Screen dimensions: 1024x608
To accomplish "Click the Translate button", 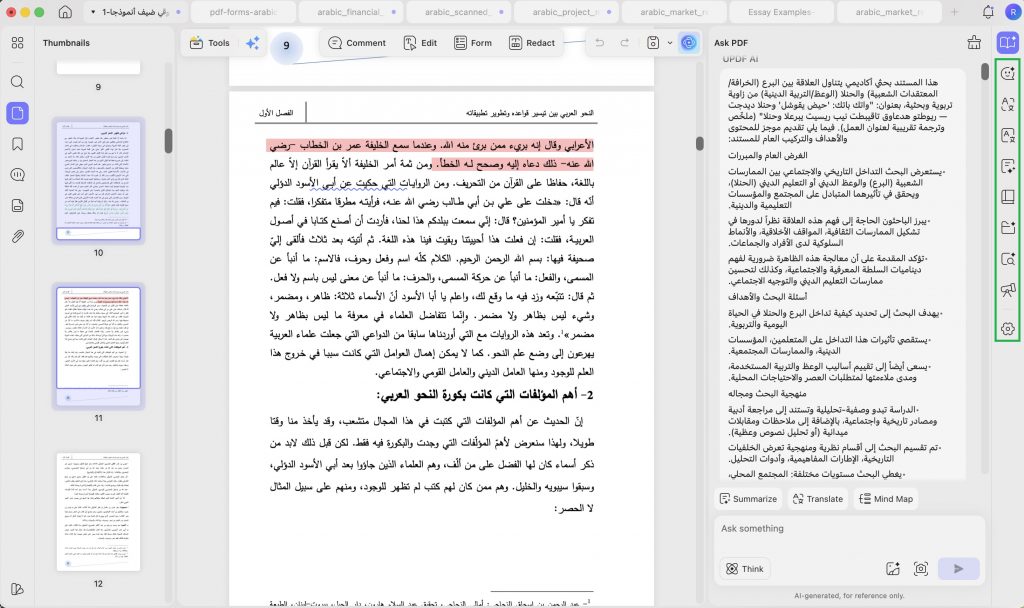I will 818,499.
